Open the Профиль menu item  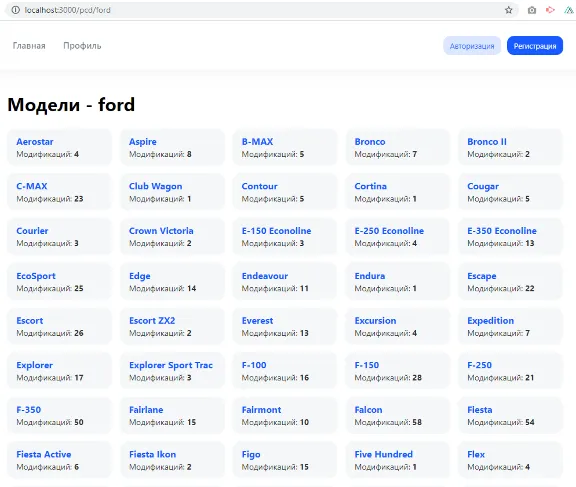pos(82,46)
